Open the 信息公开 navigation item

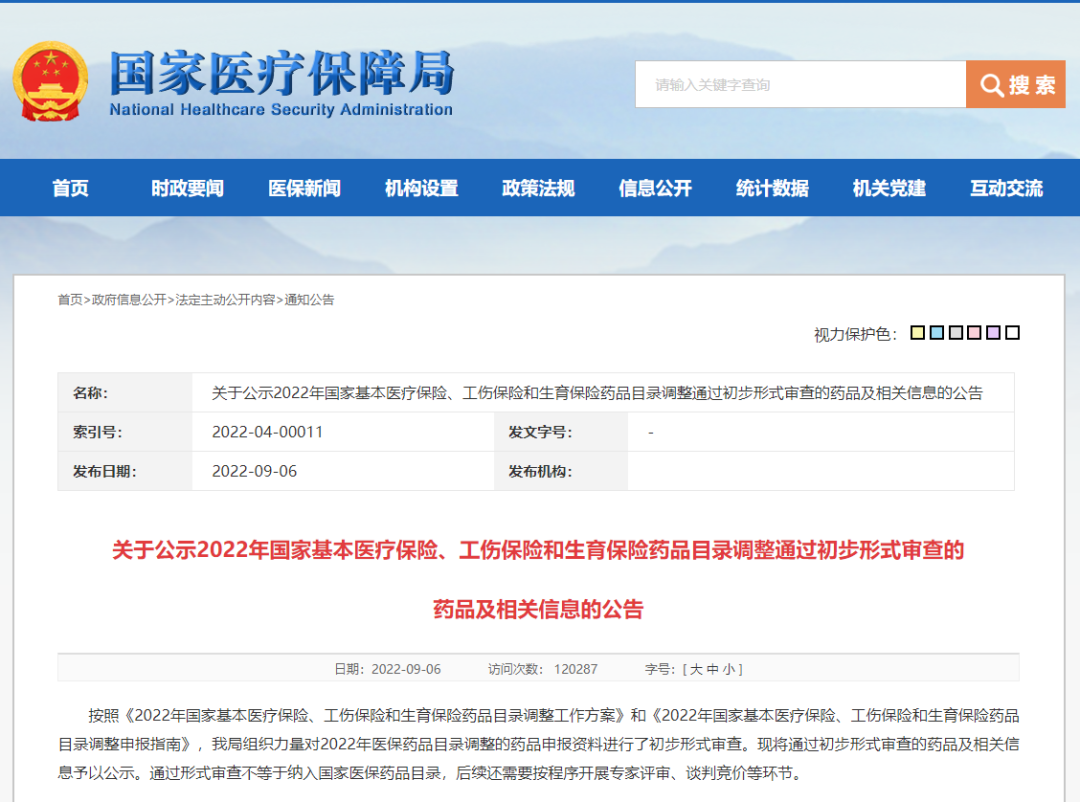[x=655, y=188]
